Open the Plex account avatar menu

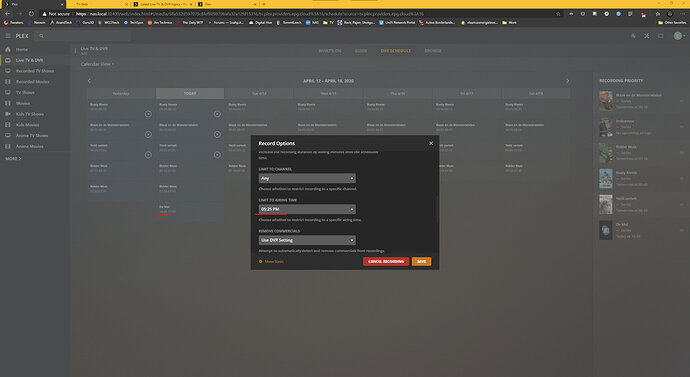click(x=678, y=36)
